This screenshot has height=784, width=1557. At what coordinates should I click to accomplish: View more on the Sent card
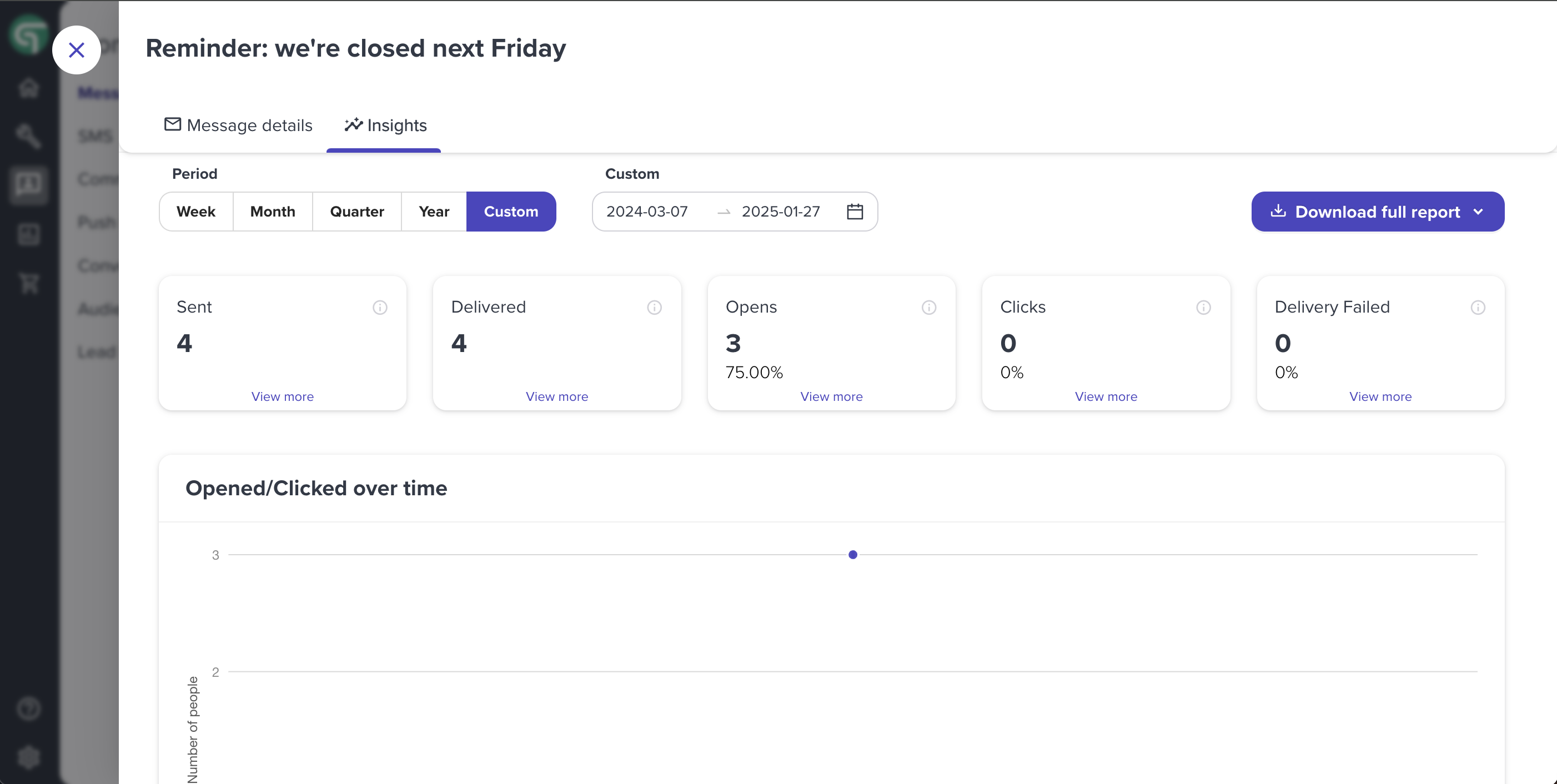(x=282, y=396)
